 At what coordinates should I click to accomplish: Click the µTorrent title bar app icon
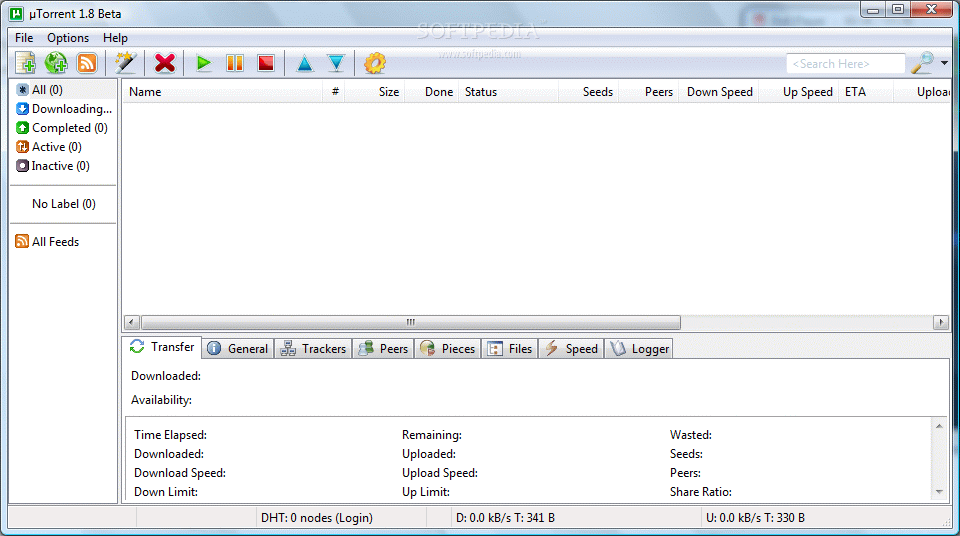pos(16,13)
